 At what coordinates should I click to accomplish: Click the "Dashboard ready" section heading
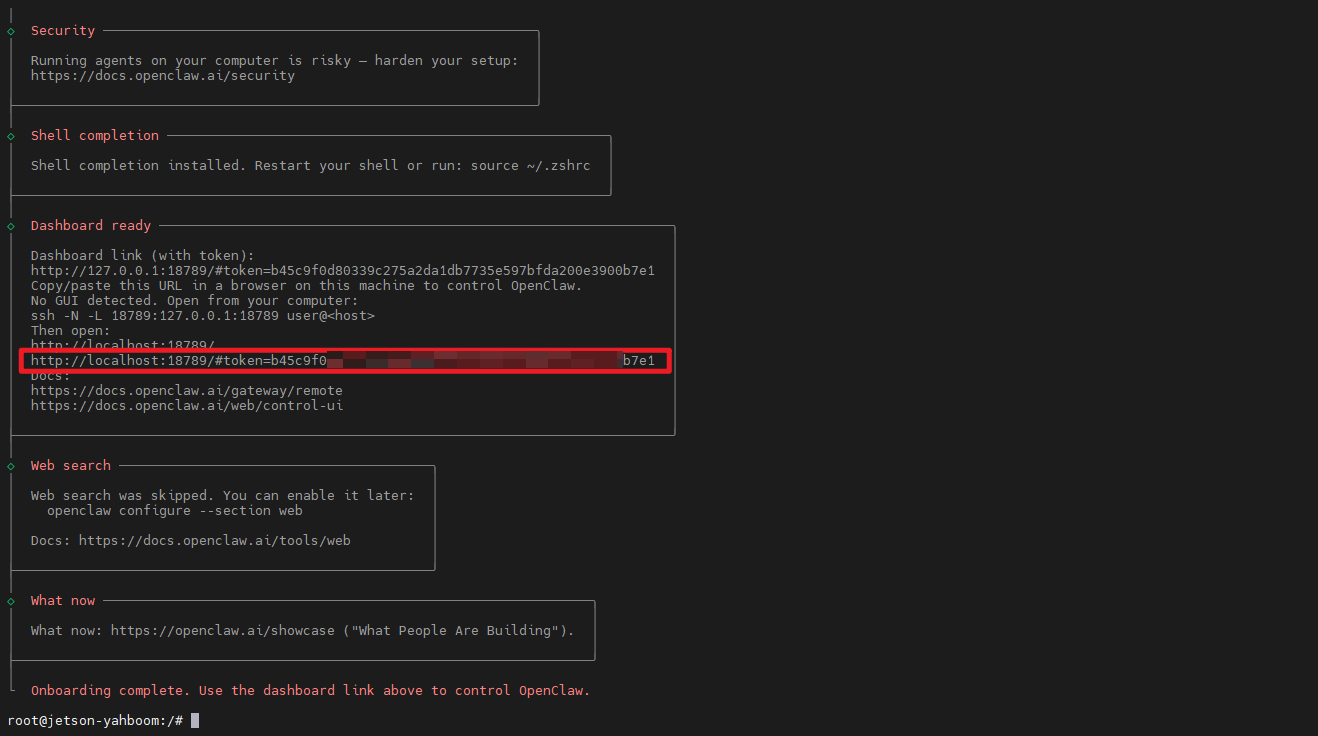[91, 226]
